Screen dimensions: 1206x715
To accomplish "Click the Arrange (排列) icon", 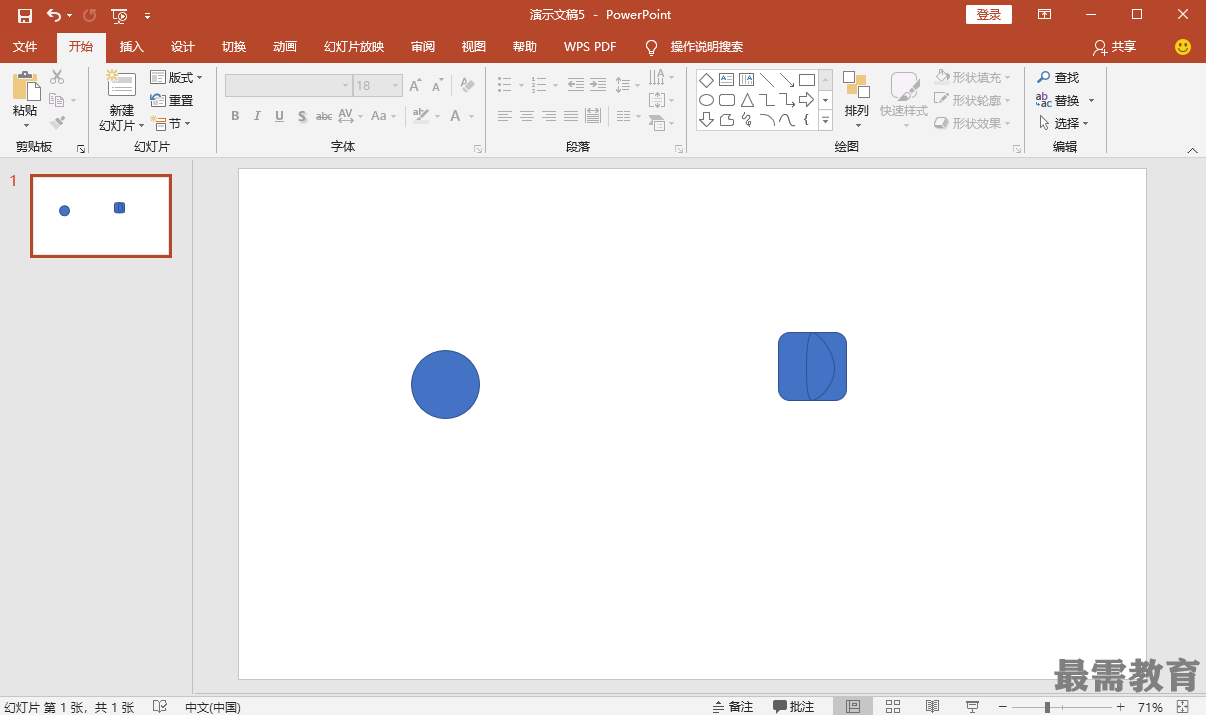I will [x=856, y=85].
